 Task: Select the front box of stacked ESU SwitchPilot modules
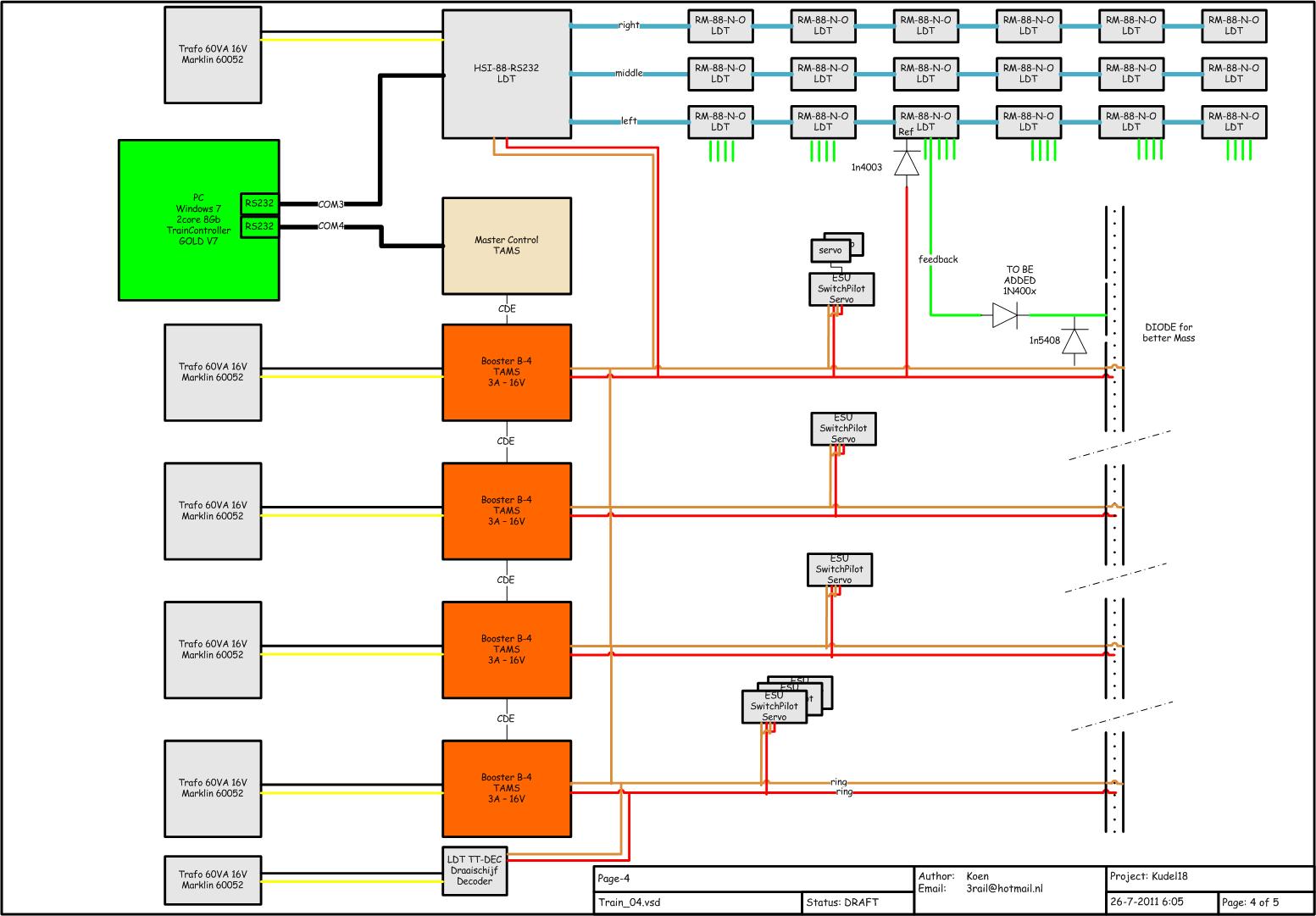774,707
